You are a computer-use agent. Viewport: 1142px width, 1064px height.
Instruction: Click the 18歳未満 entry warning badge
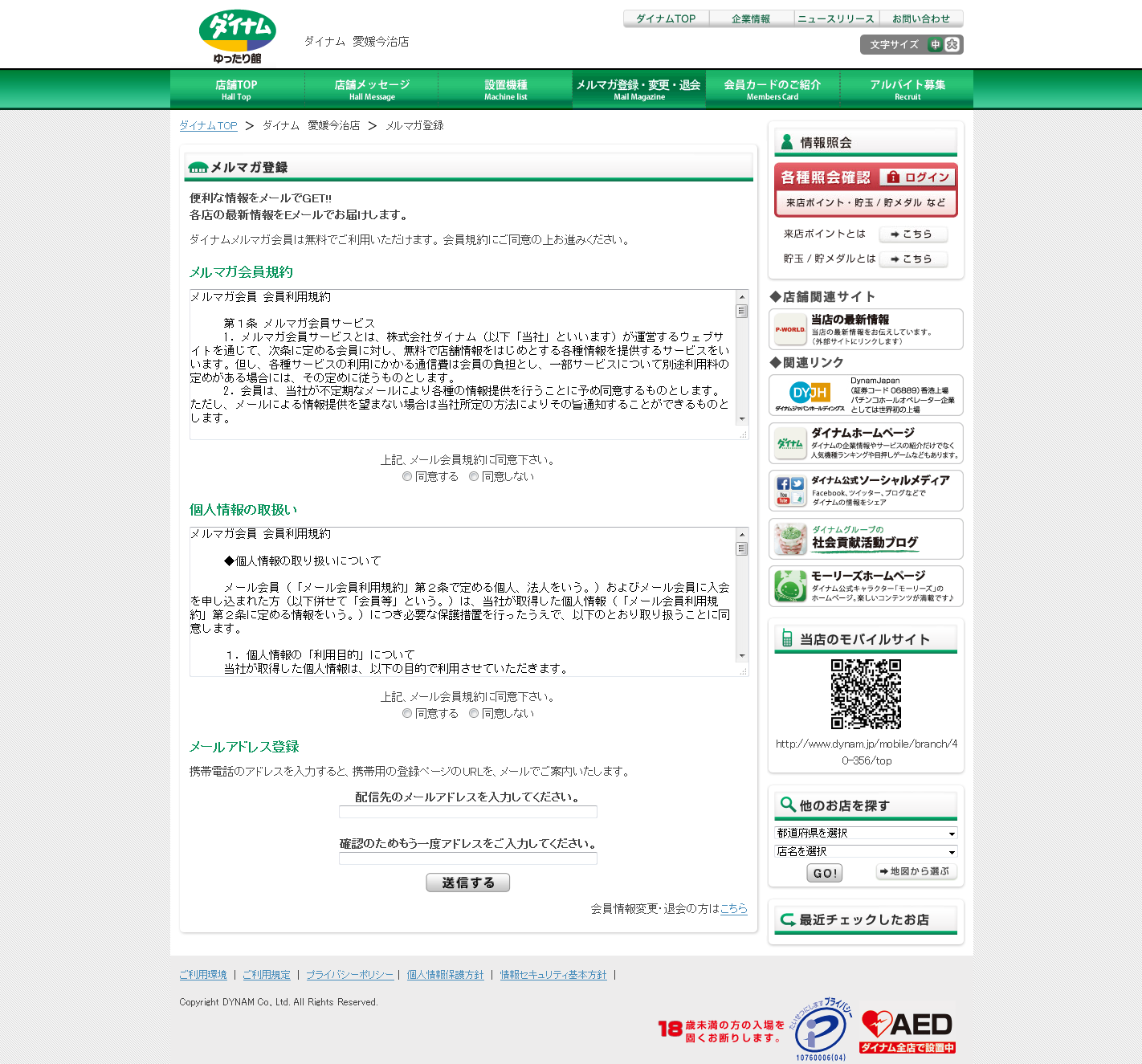click(x=721, y=1030)
